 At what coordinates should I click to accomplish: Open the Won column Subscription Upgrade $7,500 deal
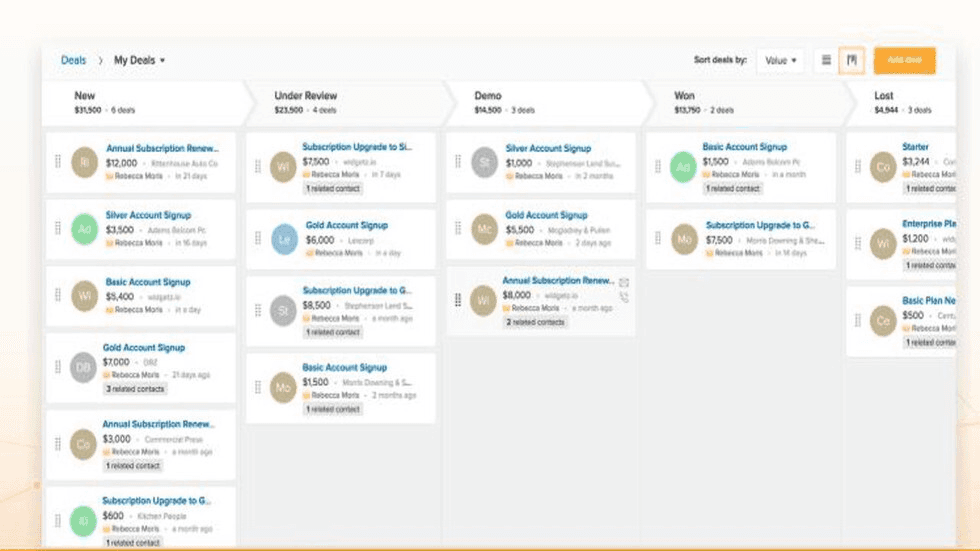760,225
